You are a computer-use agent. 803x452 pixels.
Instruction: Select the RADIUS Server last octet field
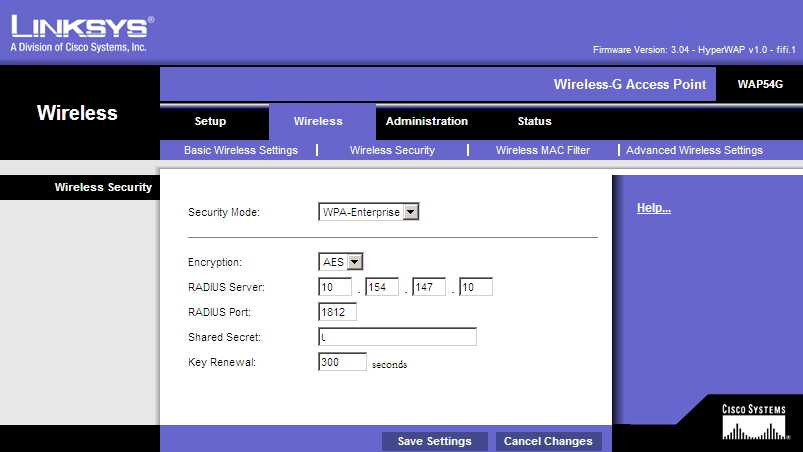[475, 288]
